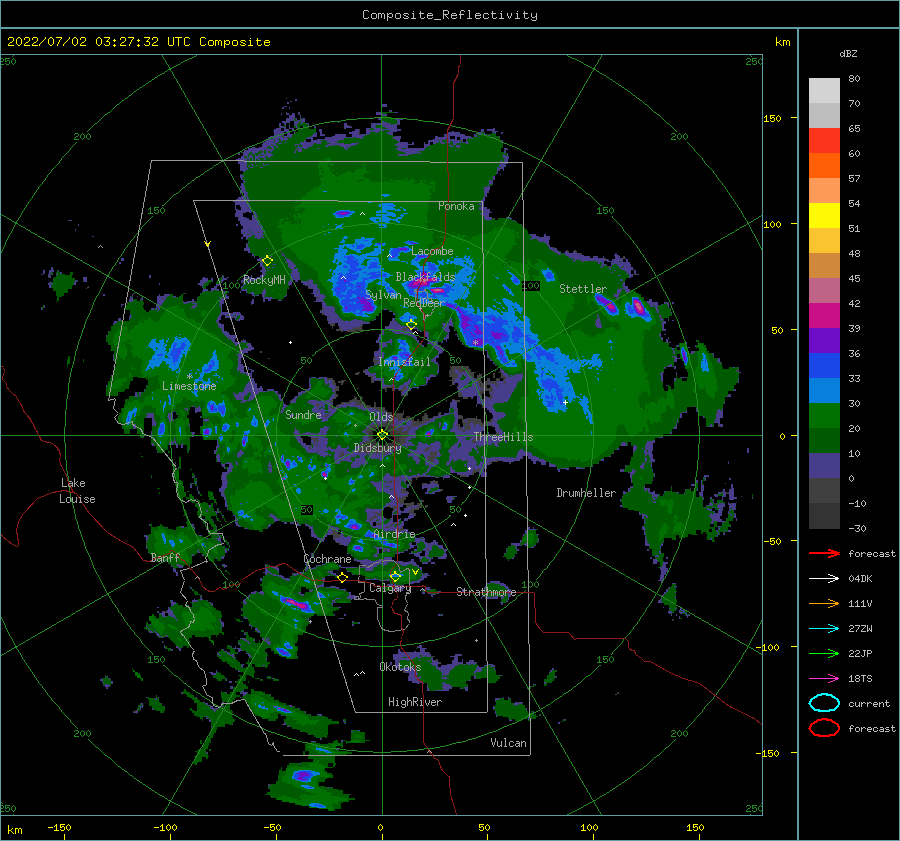Click the Lacombe town label

point(432,251)
